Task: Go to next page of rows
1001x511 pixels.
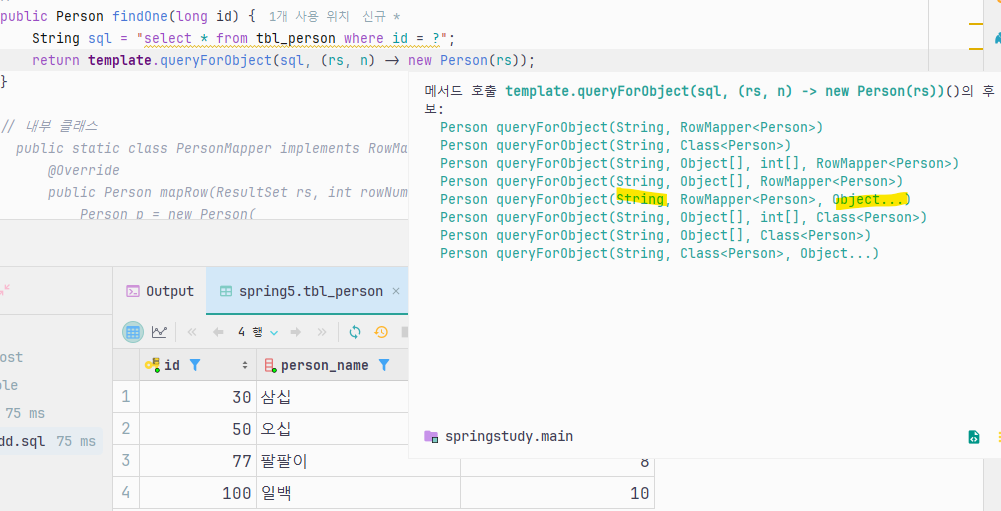Action: [296, 332]
